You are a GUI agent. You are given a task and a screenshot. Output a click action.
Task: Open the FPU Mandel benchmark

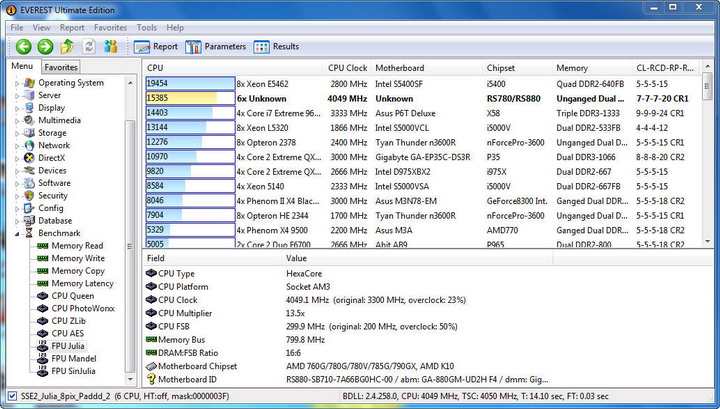tap(74, 359)
